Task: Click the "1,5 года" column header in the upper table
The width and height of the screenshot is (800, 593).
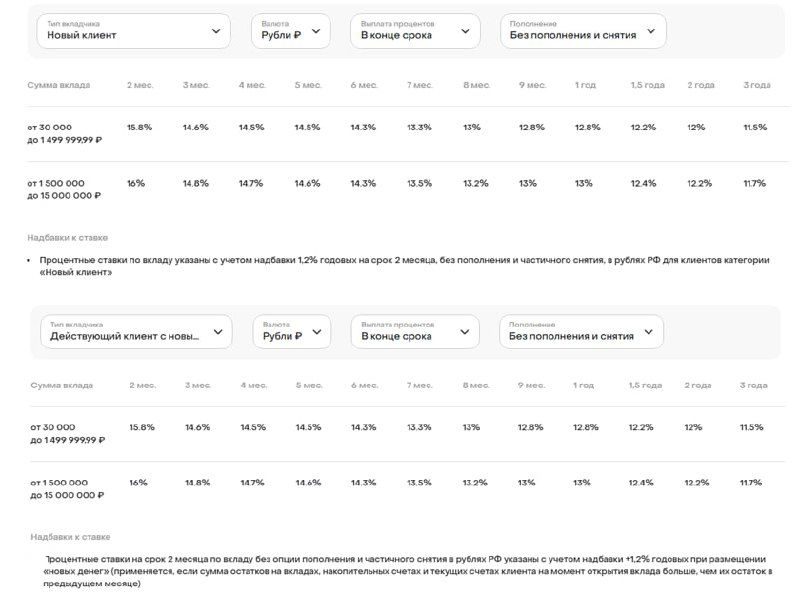Action: click(647, 85)
